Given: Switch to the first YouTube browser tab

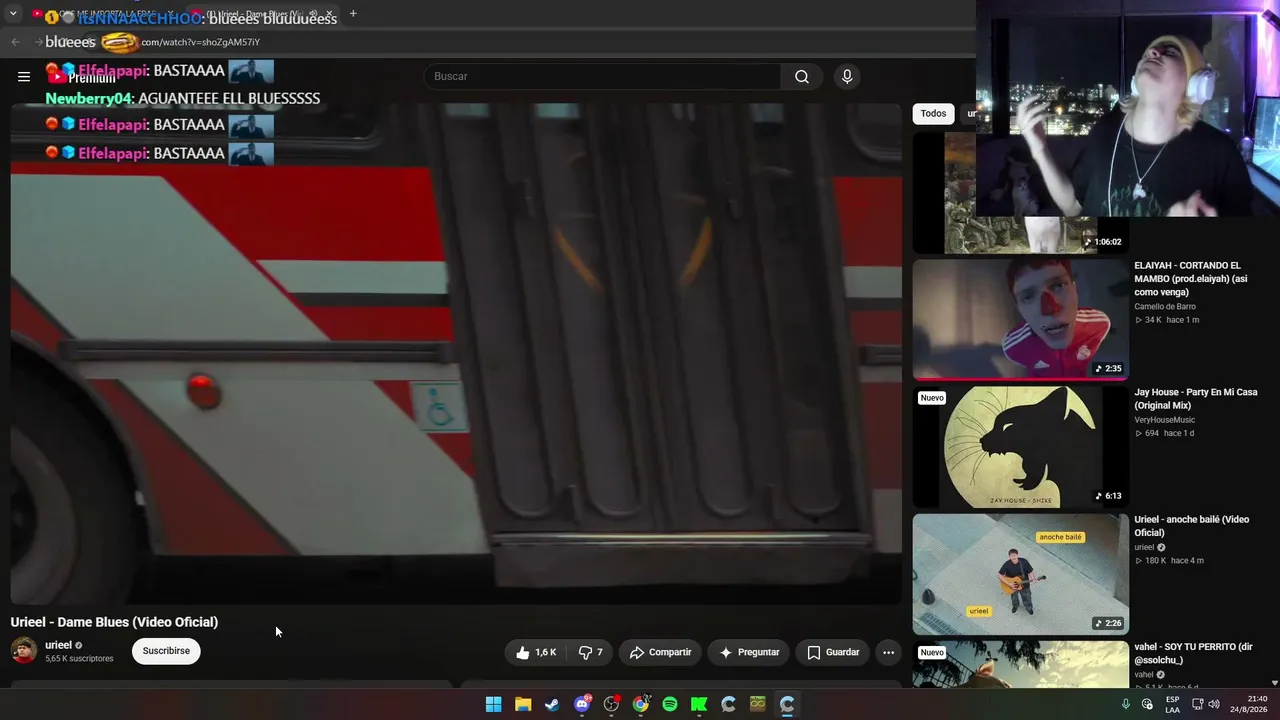Looking at the screenshot, I should point(103,14).
